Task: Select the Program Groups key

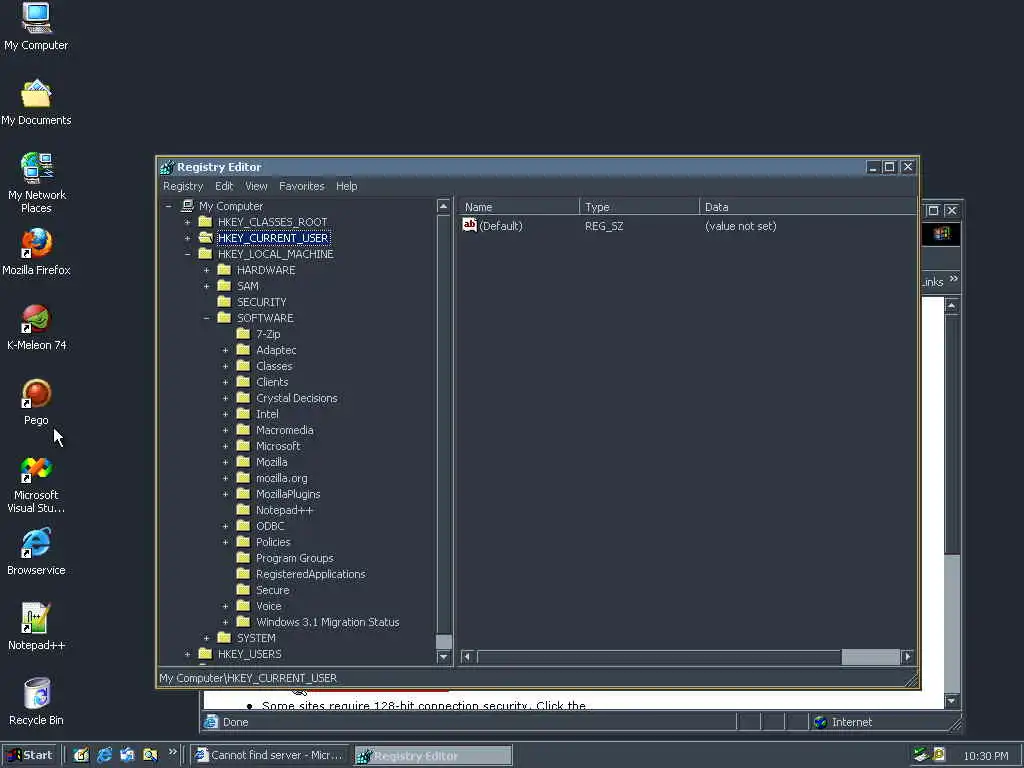Action: click(x=295, y=558)
